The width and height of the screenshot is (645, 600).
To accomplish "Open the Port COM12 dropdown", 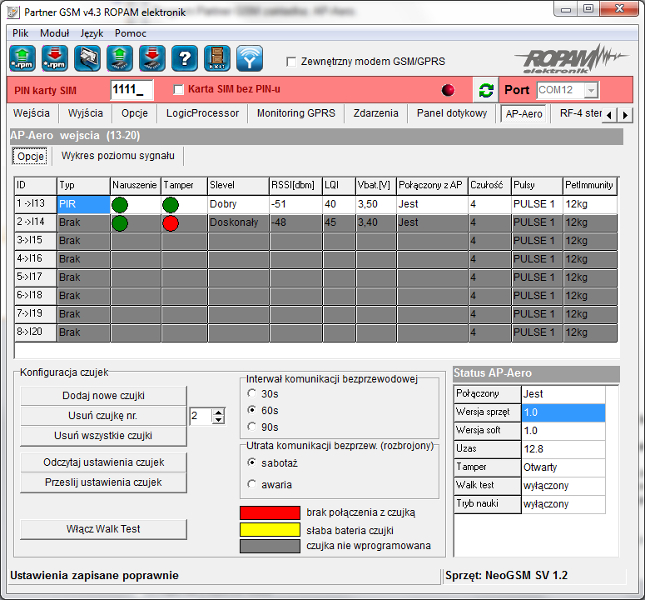I will 591,90.
